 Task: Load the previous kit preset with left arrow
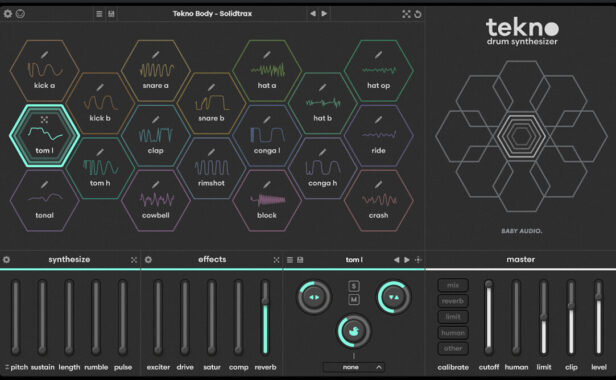(x=313, y=14)
